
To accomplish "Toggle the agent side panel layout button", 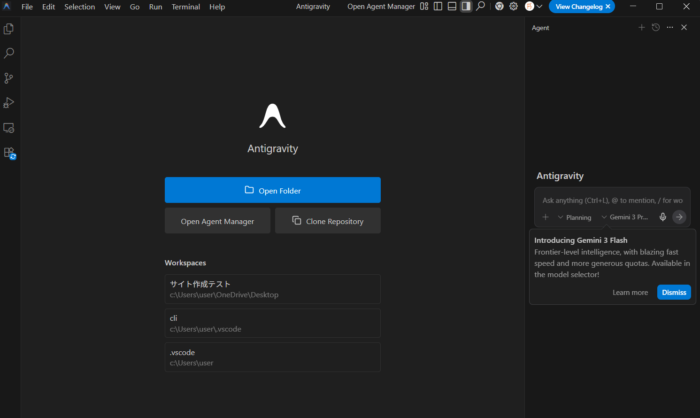I will (466, 6).
